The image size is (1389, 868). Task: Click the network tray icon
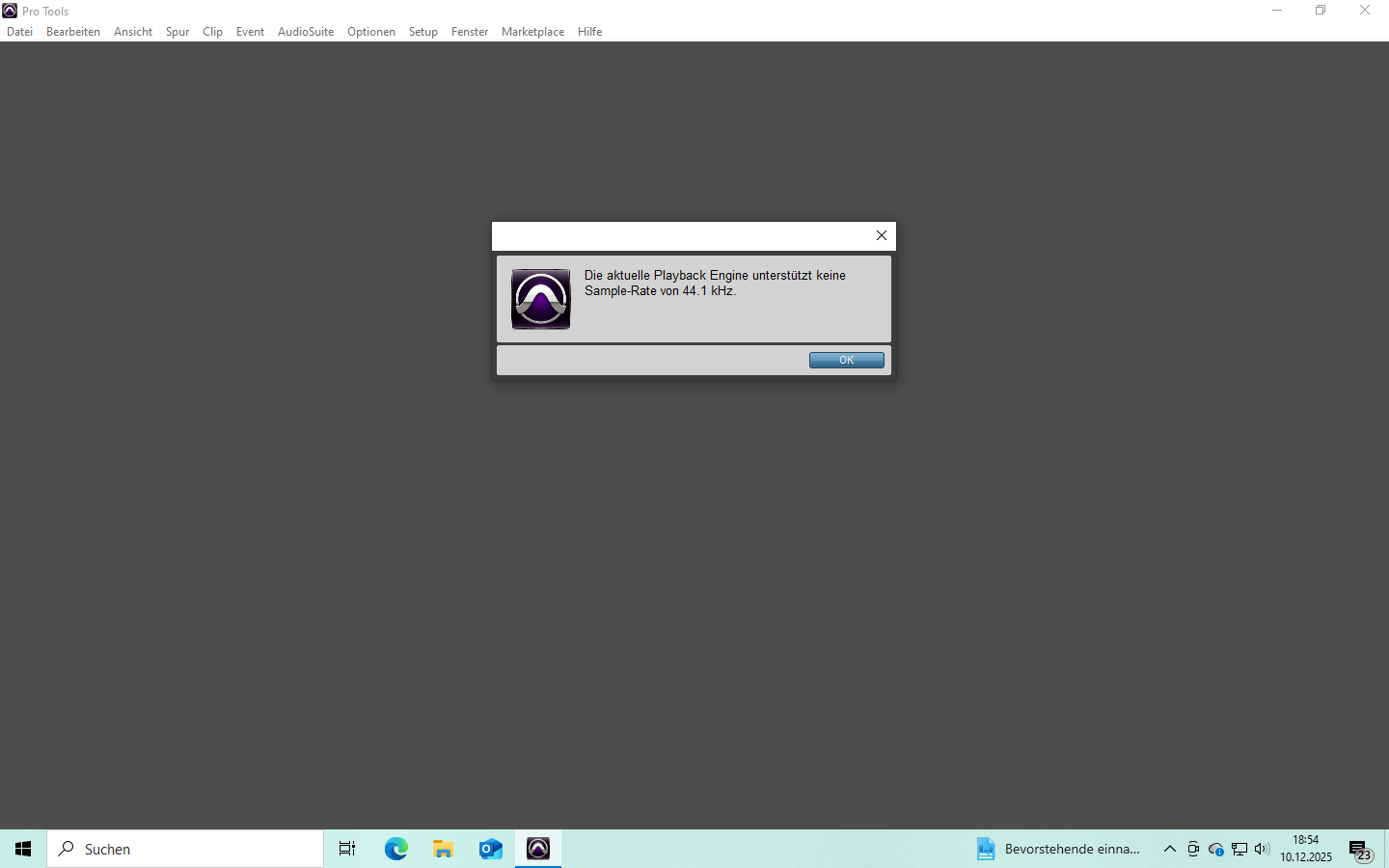(x=1239, y=849)
